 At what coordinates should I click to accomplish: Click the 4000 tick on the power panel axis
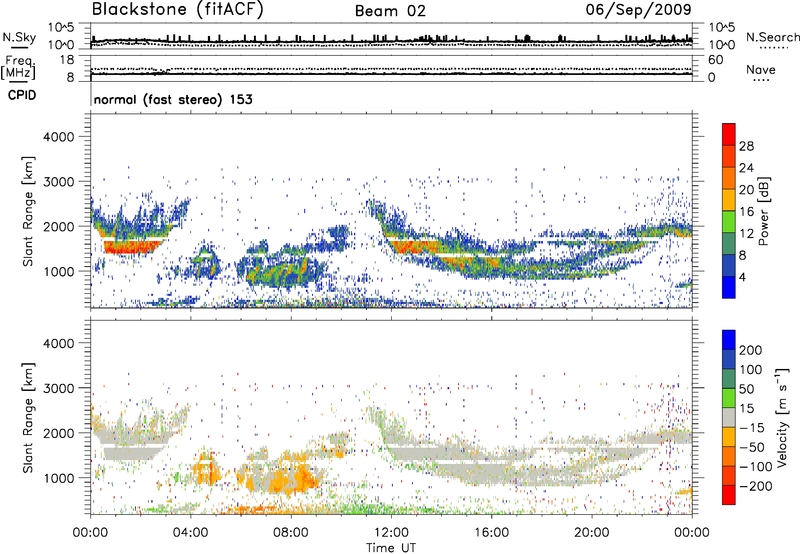[x=59, y=137]
